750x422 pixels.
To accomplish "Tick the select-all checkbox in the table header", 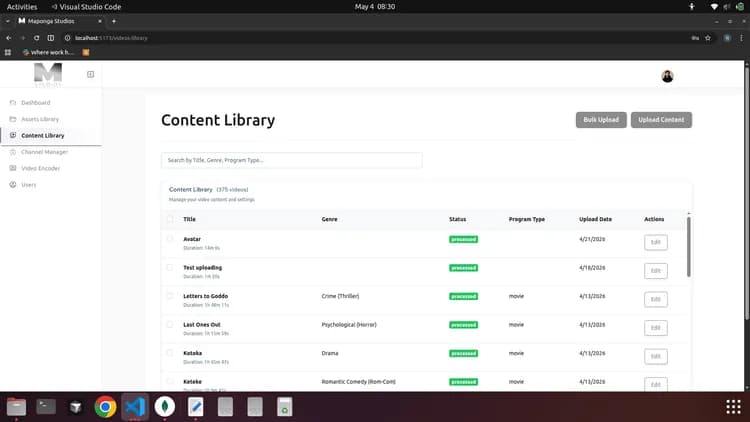I will 170,219.
